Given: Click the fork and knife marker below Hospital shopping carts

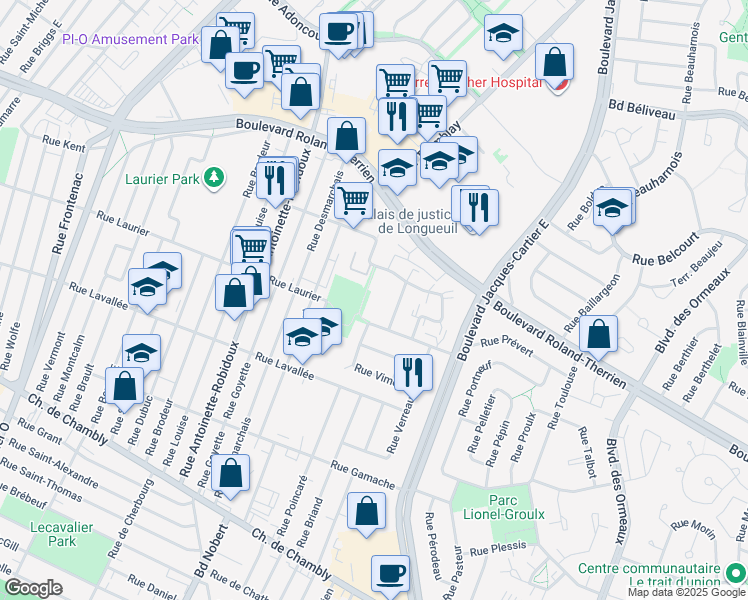Looking at the screenshot, I should 397,118.
